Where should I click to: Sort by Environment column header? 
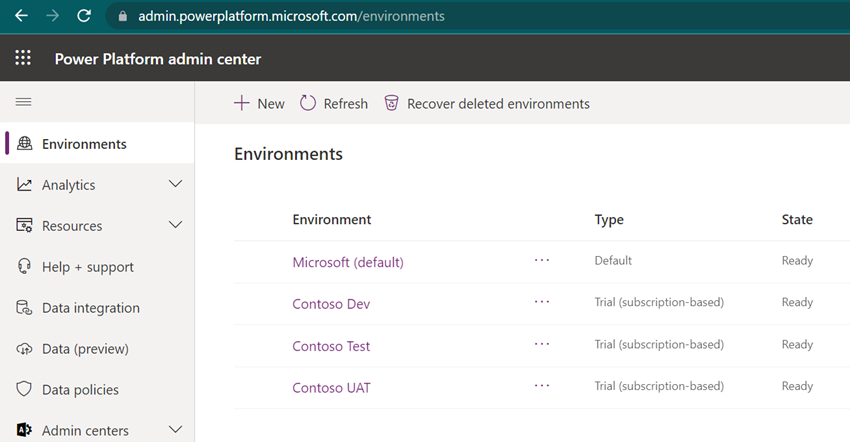332,220
